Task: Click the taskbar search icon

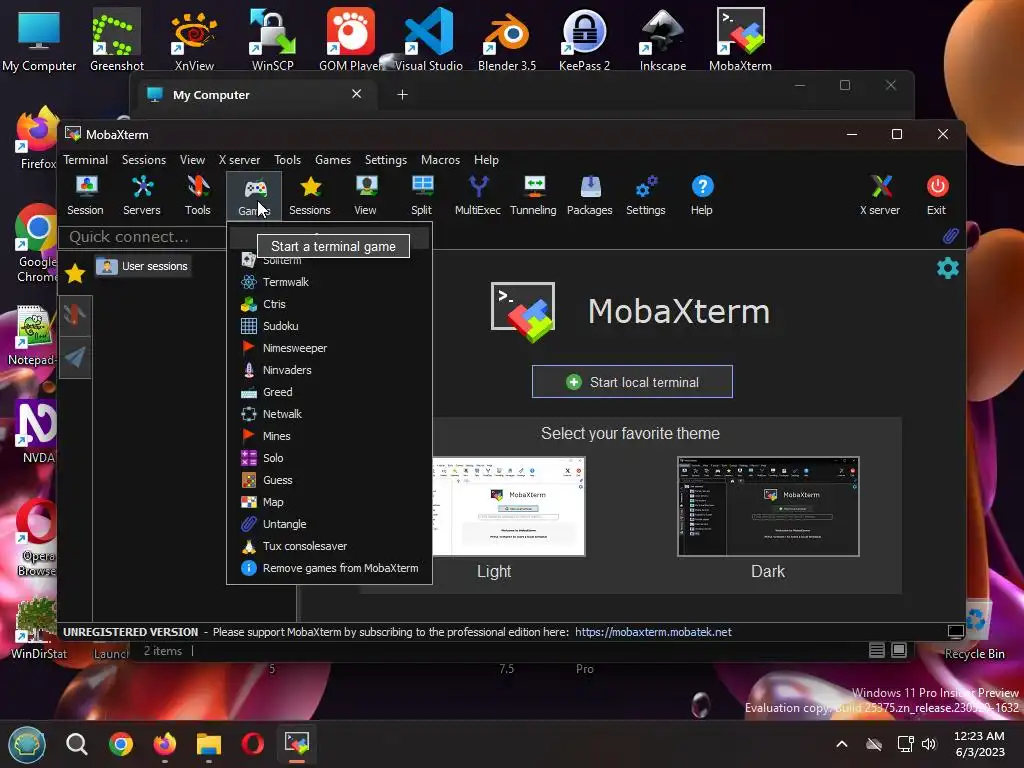Action: coord(76,744)
